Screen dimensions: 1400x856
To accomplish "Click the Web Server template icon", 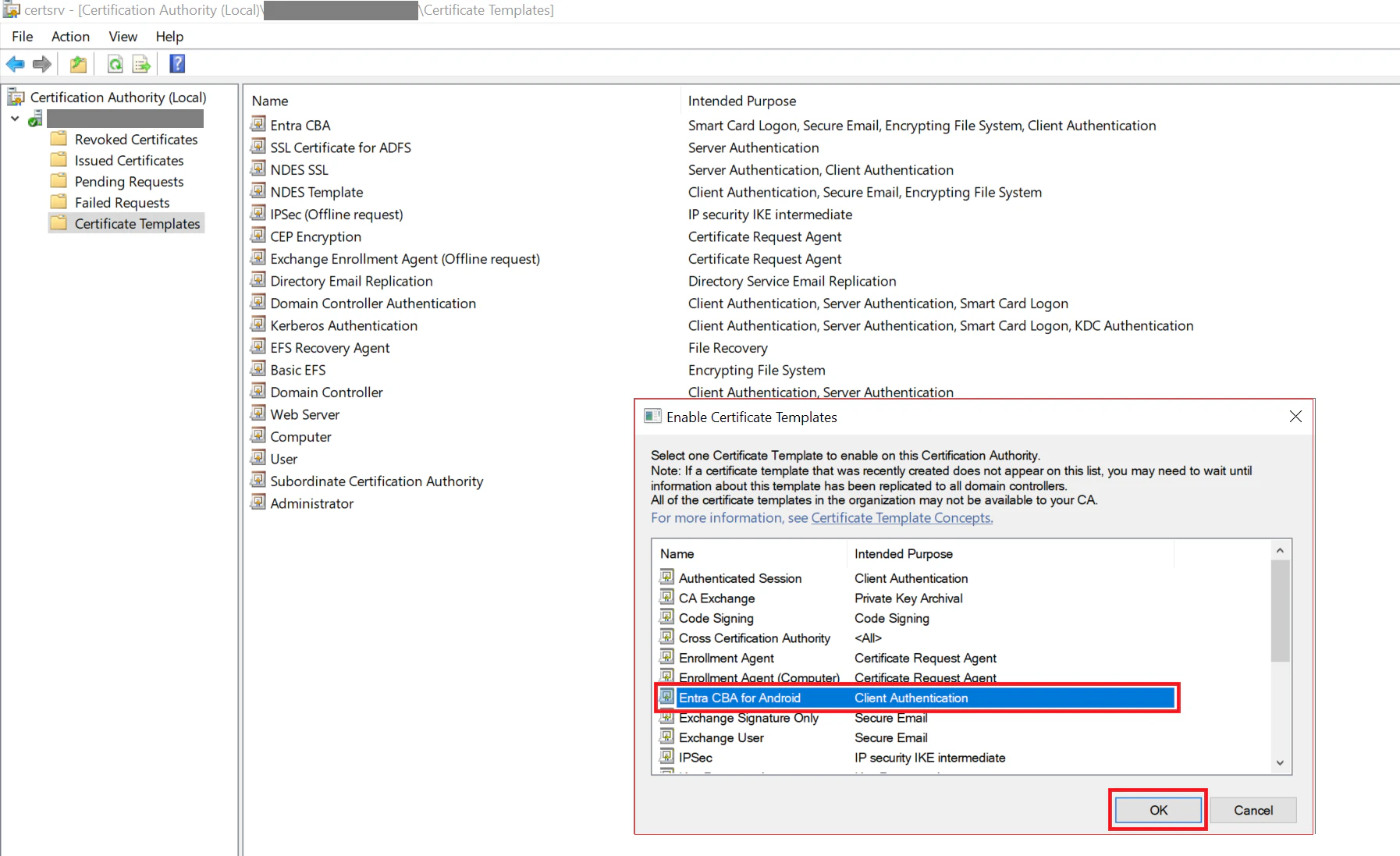I will [258, 414].
